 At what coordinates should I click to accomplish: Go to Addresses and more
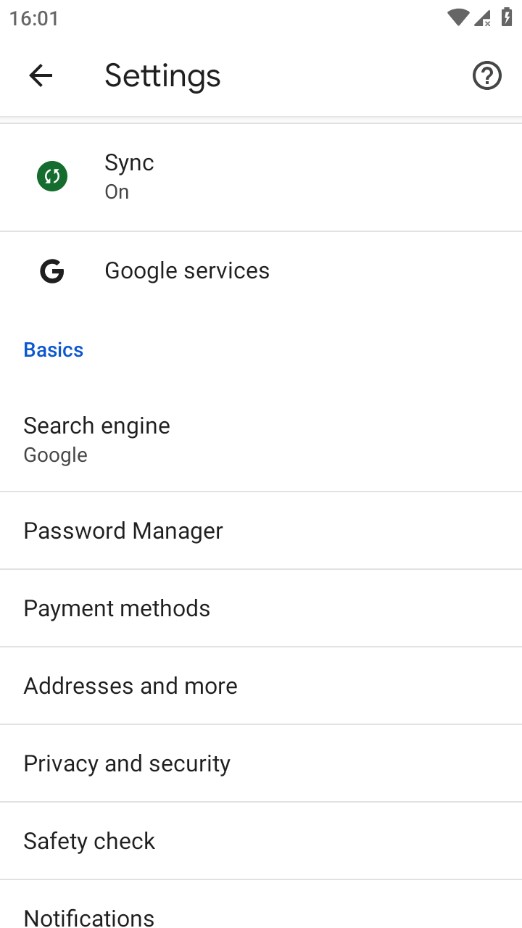(x=261, y=685)
